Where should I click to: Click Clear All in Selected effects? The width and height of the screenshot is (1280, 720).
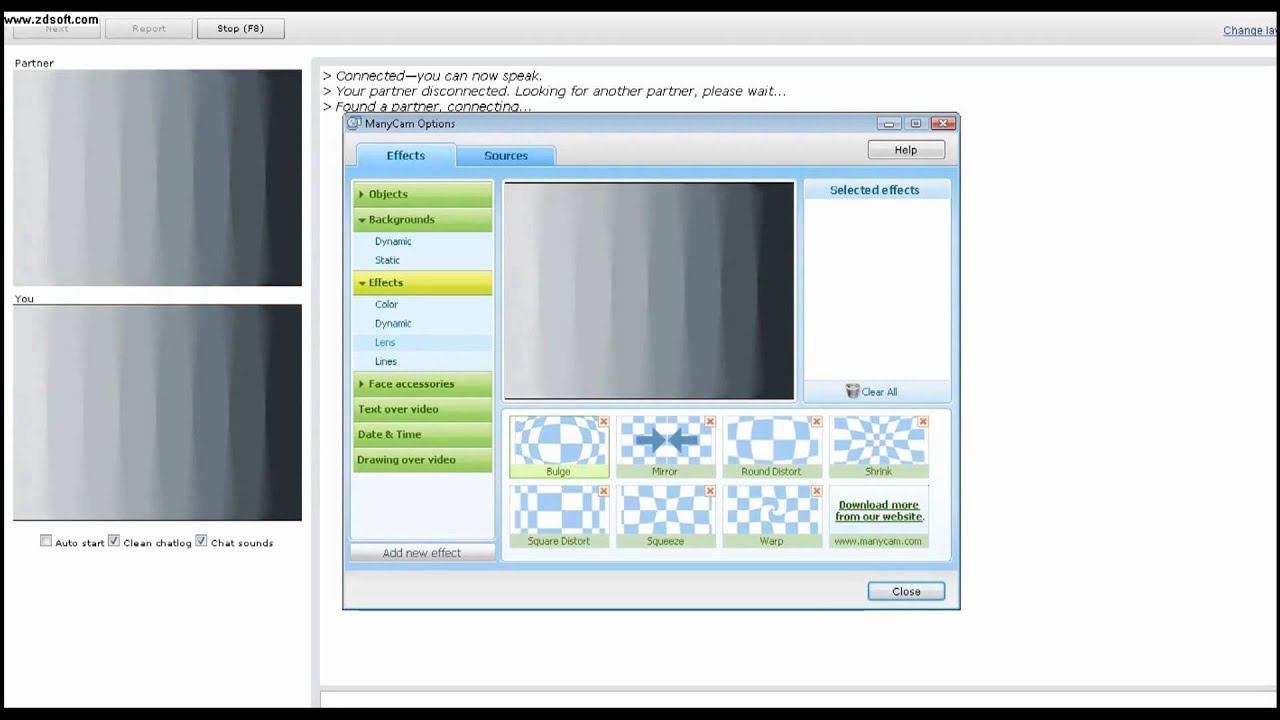872,391
